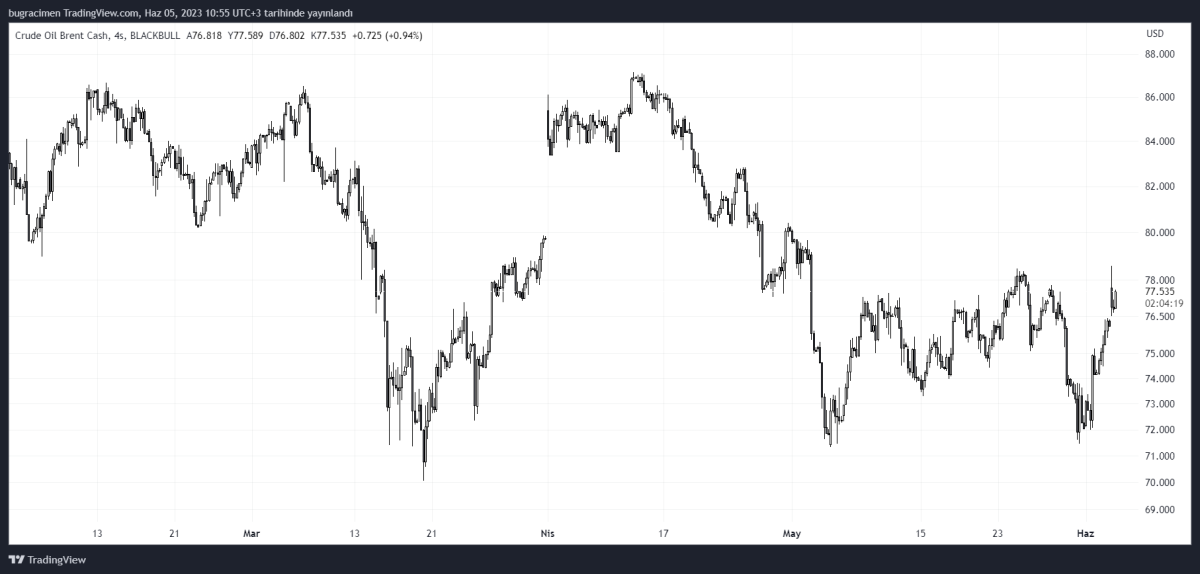The height and width of the screenshot is (574, 1200).
Task: Select the Haz label on time axis
Action: 1085,533
